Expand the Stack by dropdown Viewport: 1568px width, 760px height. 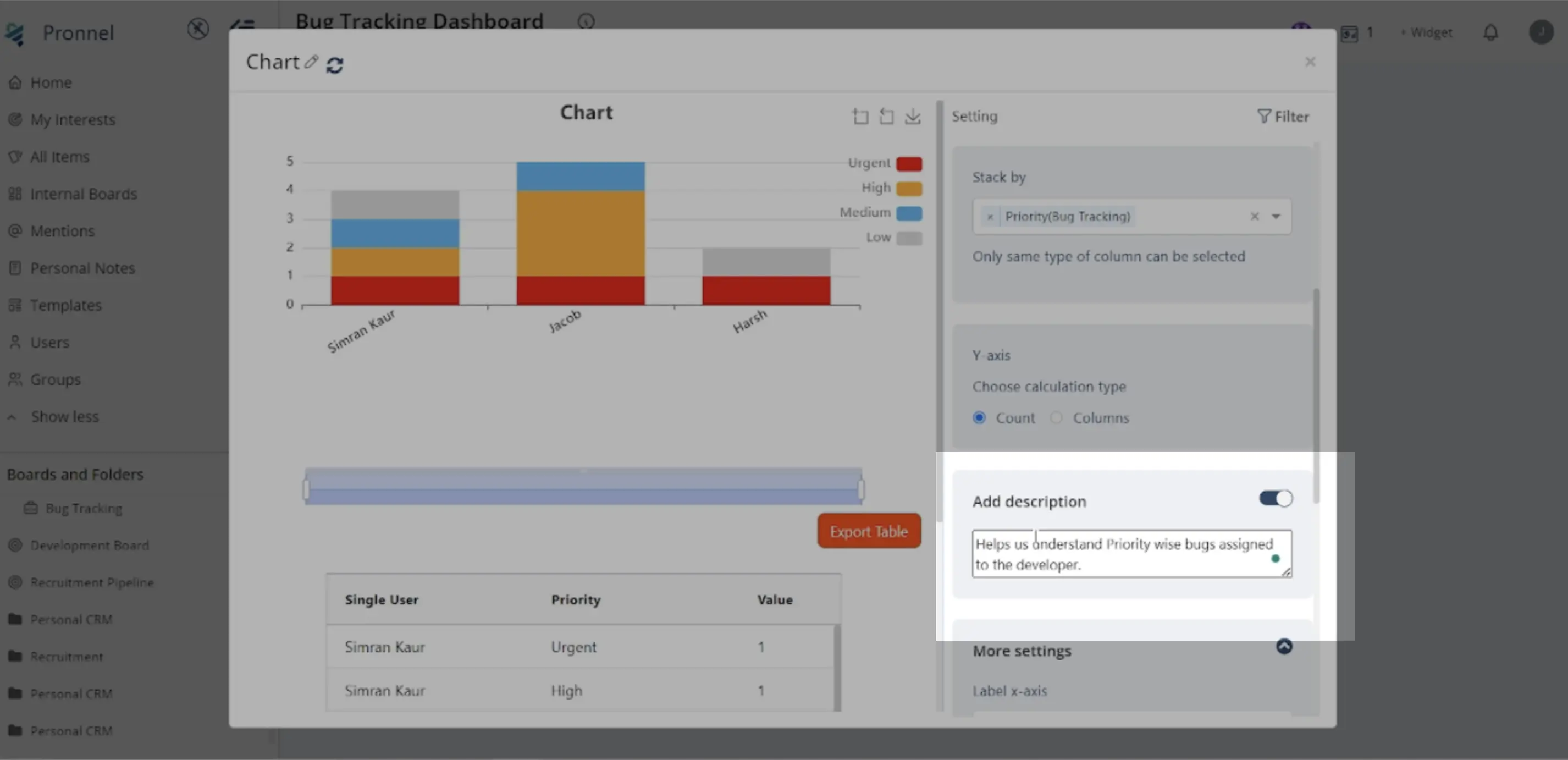[x=1276, y=216]
